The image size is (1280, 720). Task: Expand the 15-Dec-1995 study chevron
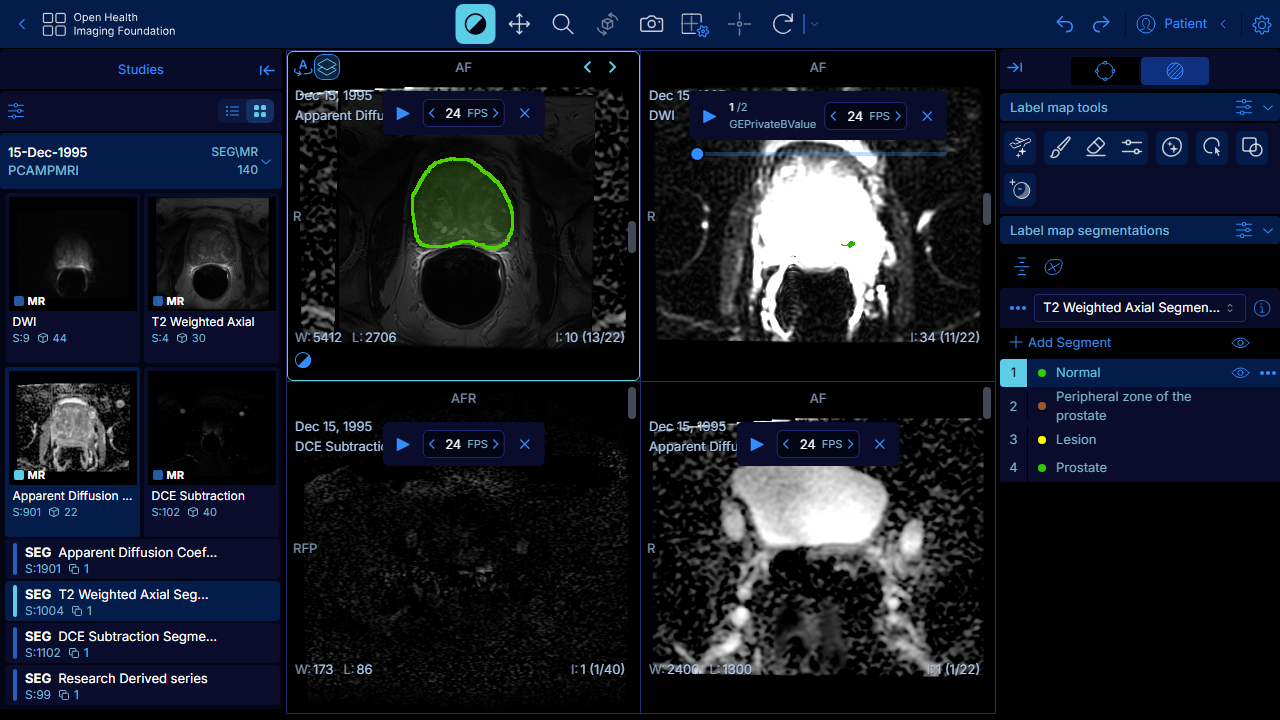click(x=266, y=161)
